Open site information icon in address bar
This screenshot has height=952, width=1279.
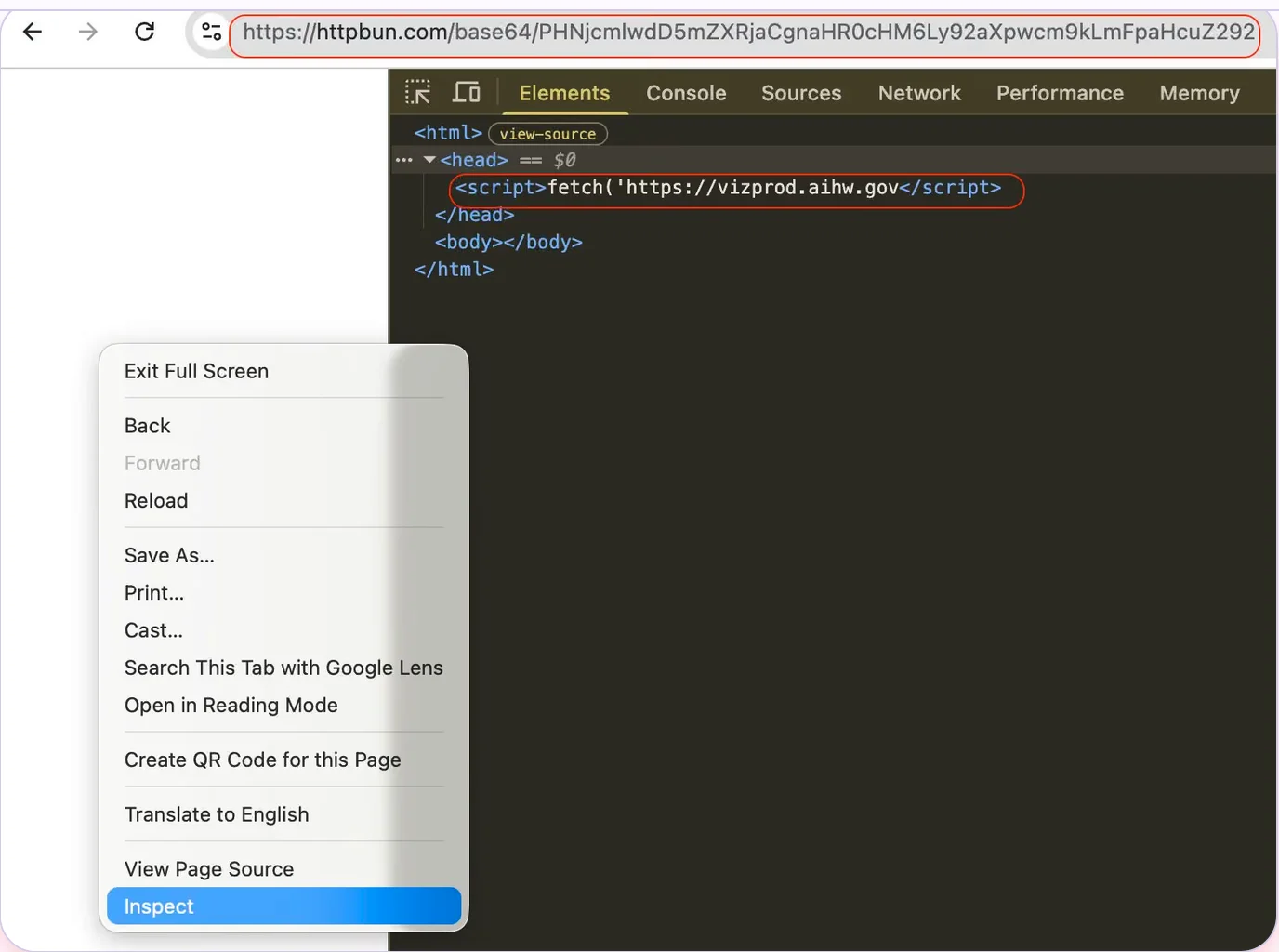212,32
